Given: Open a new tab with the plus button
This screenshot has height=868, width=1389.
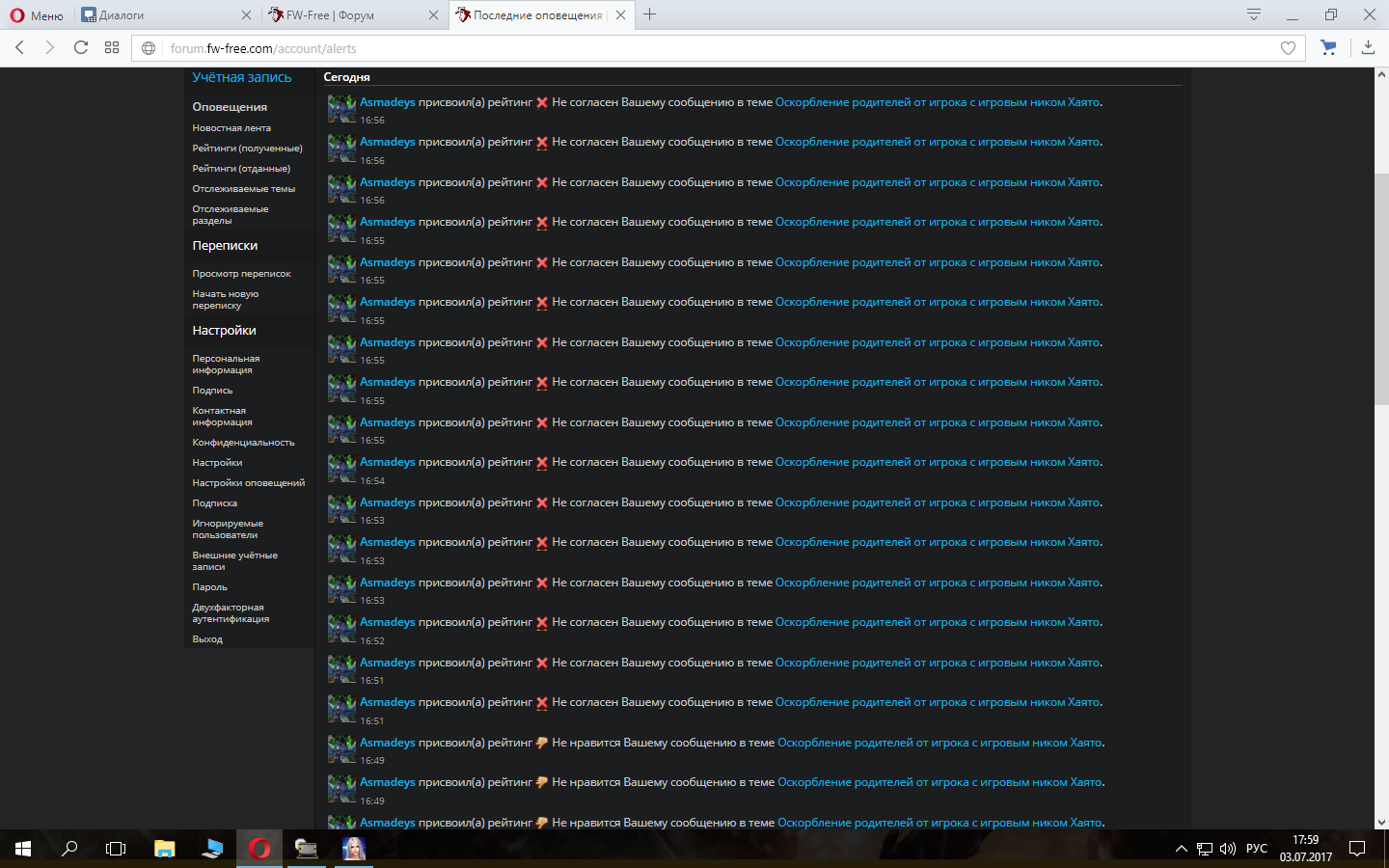Looking at the screenshot, I should click(x=650, y=14).
